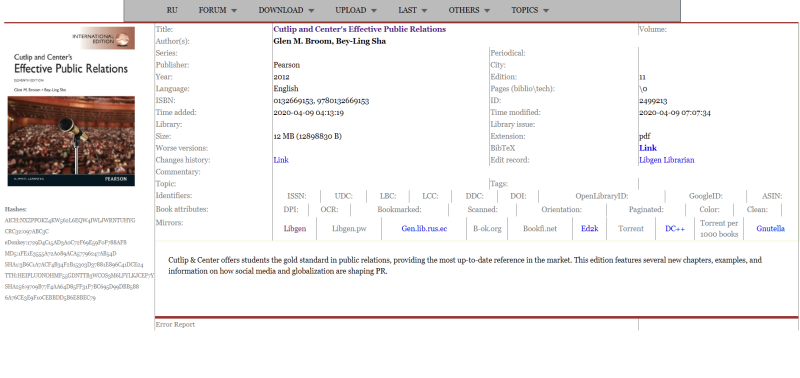This screenshot has width=800, height=378.
Task: Select the Time added 2020-04-09 04:13:19
Action: pyautogui.click(x=309, y=112)
